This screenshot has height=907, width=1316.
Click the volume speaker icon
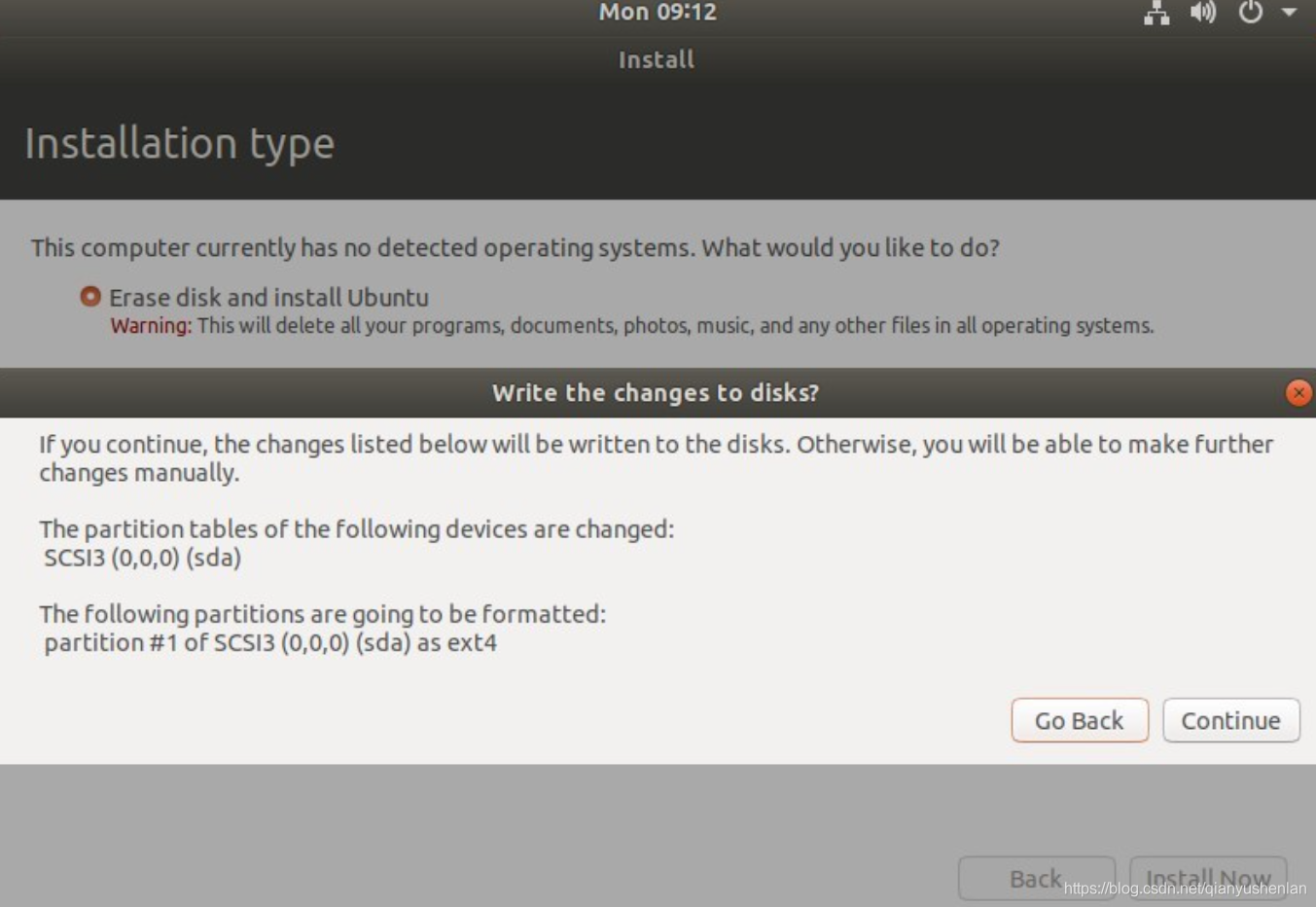[1203, 13]
